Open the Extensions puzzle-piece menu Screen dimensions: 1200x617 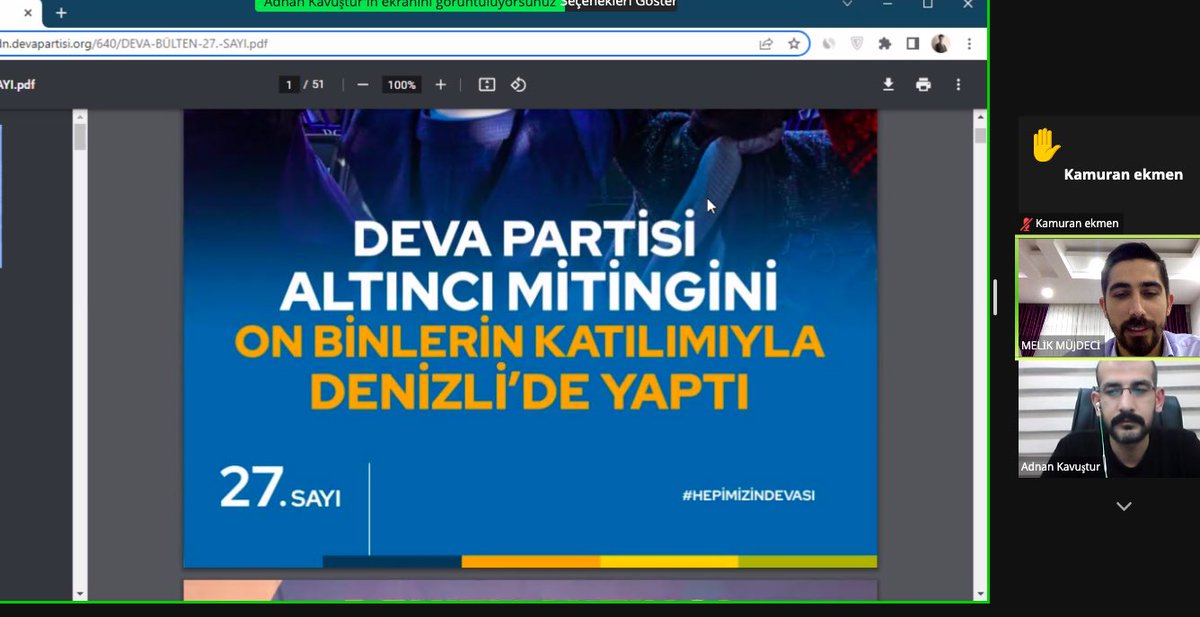[x=884, y=44]
